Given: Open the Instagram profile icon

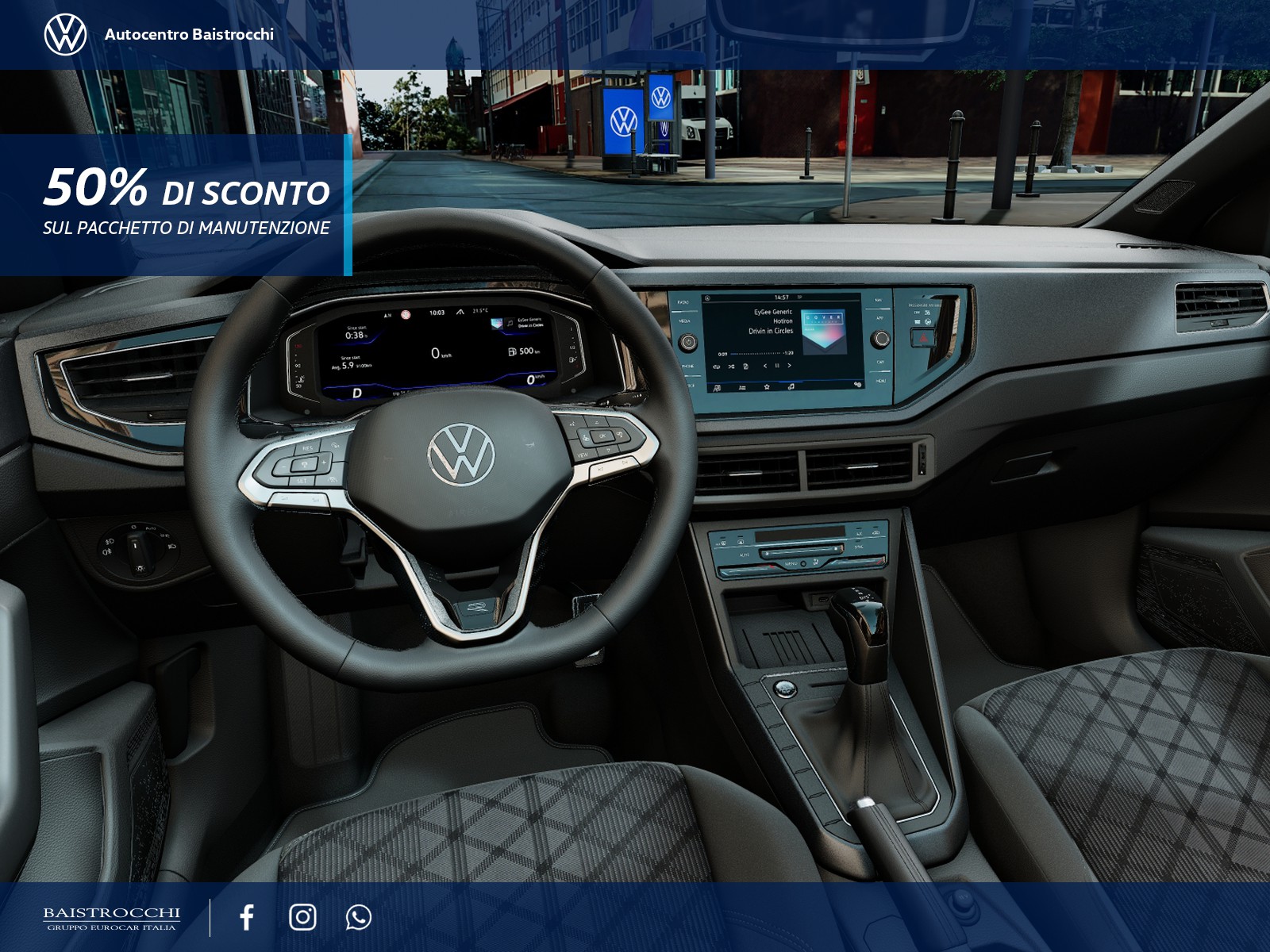Looking at the screenshot, I should [x=302, y=917].
